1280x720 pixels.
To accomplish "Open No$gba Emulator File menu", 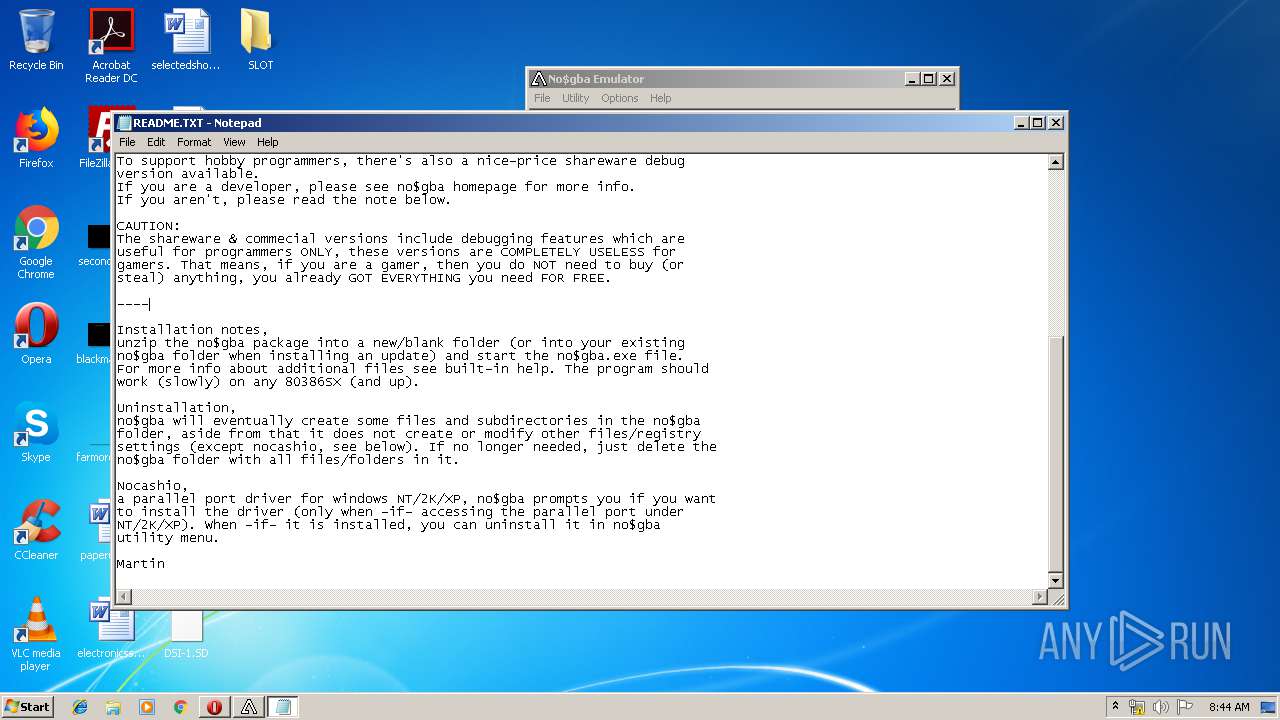I will pos(542,98).
